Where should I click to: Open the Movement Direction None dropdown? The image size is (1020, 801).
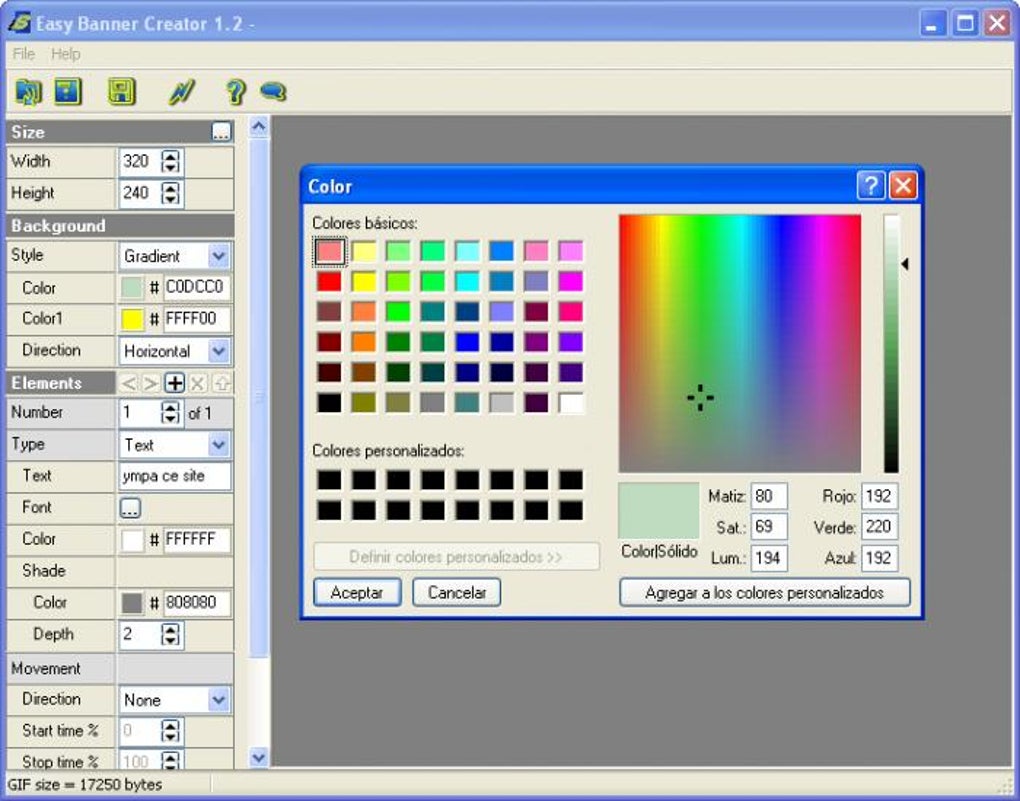[219, 700]
